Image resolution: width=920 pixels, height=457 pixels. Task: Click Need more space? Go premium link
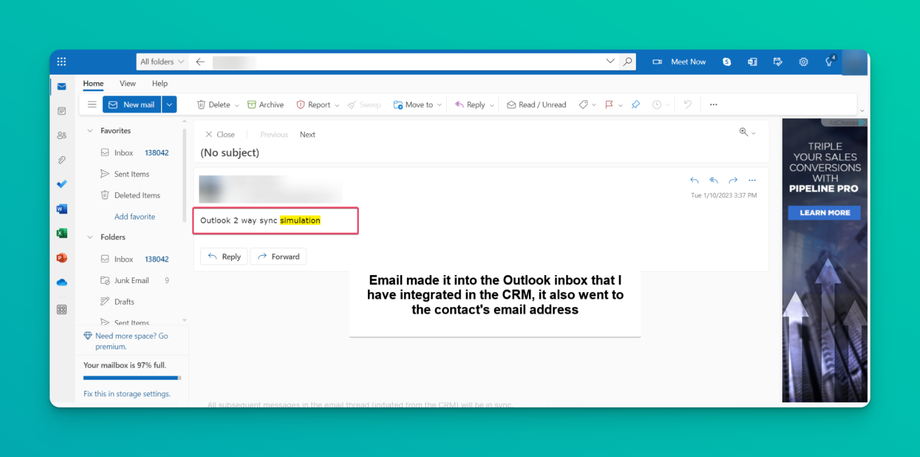coord(131,341)
